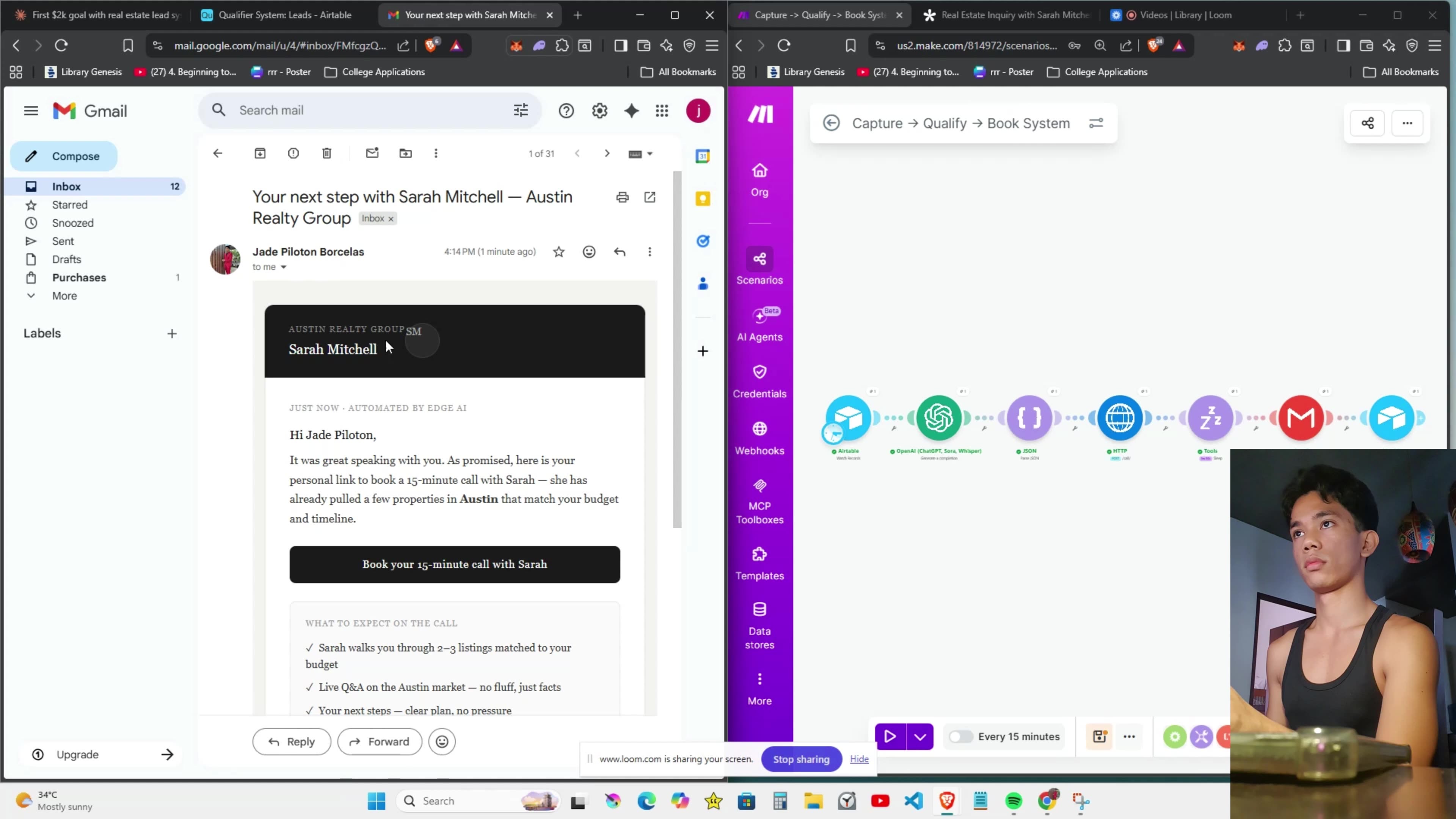Open the Move to folder icon

pos(405,153)
